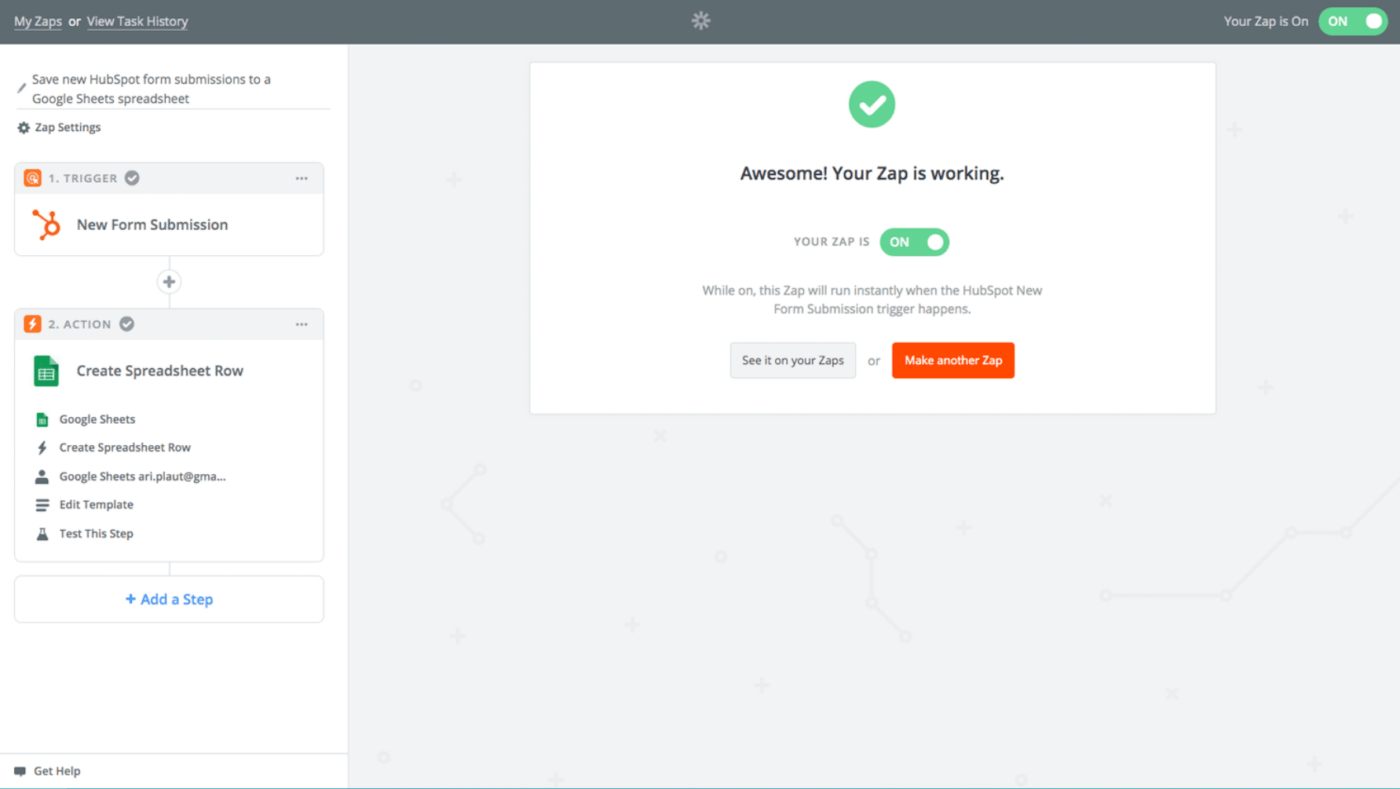Select Edit Template item
The image size is (1400, 789).
(x=96, y=505)
